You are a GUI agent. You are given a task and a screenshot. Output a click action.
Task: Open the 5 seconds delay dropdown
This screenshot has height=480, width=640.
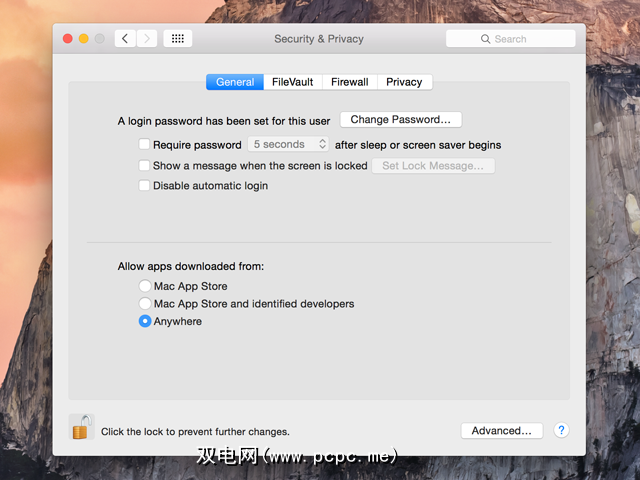coord(288,144)
